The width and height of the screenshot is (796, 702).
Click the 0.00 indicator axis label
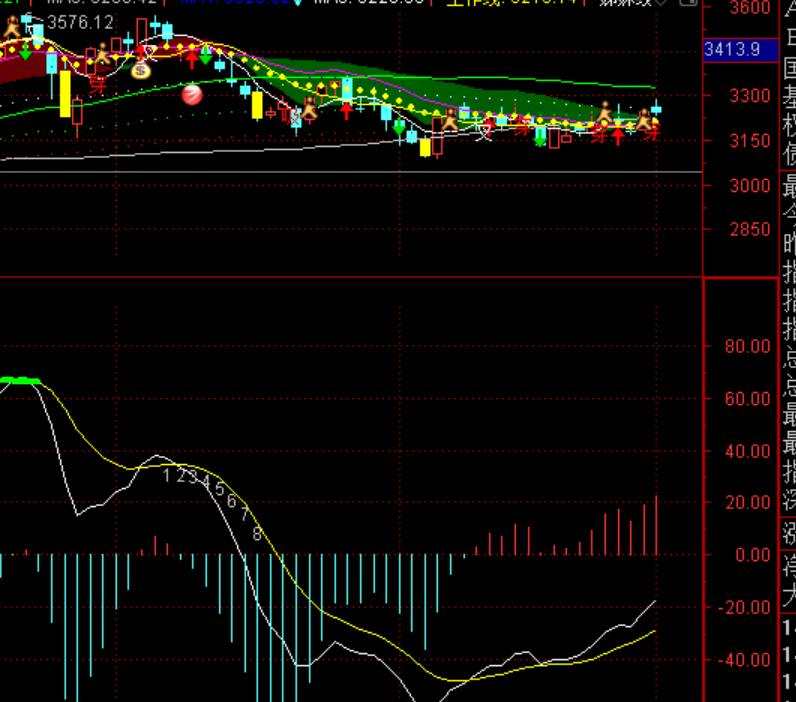pos(752,554)
